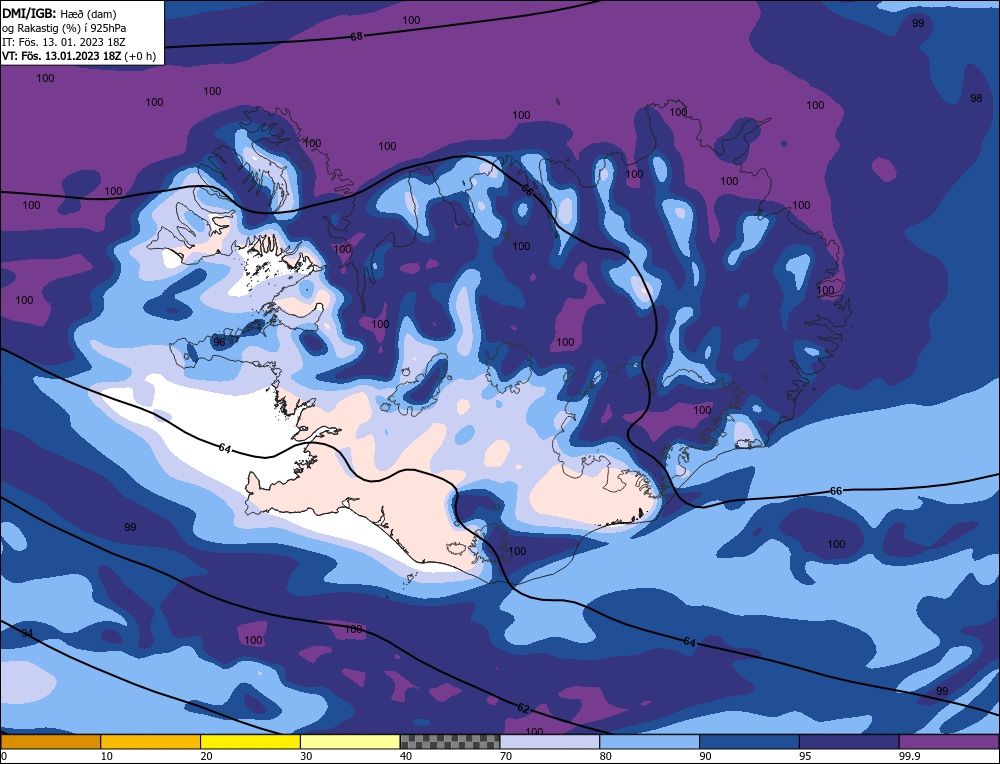
Task: Click the lavender 70-80 legend swatch
Action: point(550,741)
